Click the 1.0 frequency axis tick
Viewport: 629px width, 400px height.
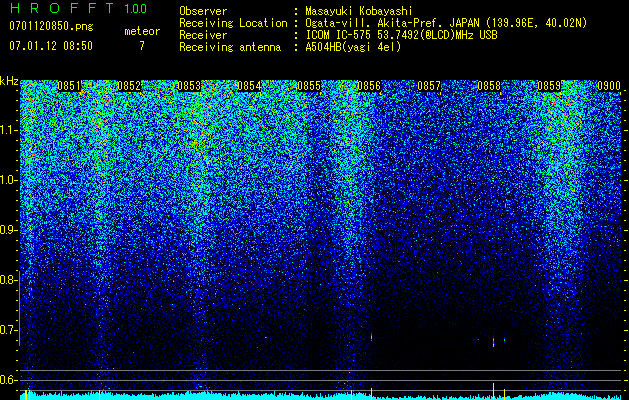[x=9, y=180]
